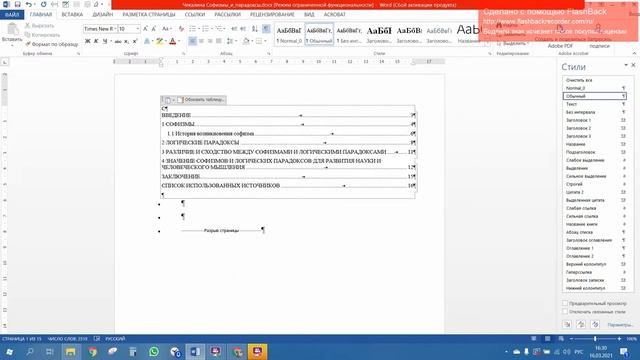Viewport: 640px width, 360px height.
Task: Click the New Style icon
Action: tap(567, 324)
